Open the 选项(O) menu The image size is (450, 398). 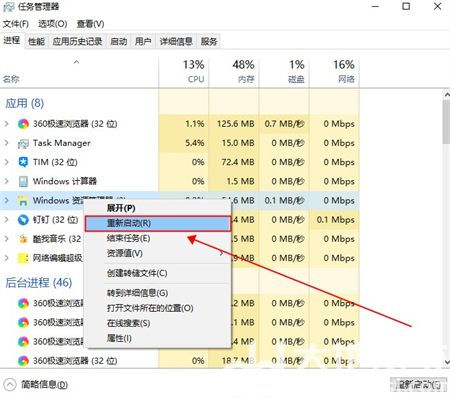(x=52, y=24)
